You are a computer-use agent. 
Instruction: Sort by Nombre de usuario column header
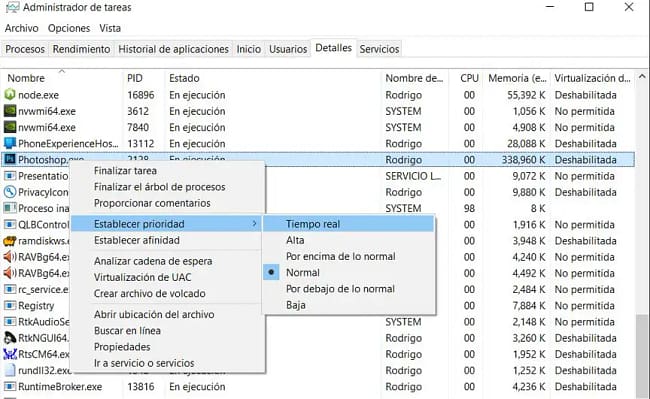tap(415, 78)
